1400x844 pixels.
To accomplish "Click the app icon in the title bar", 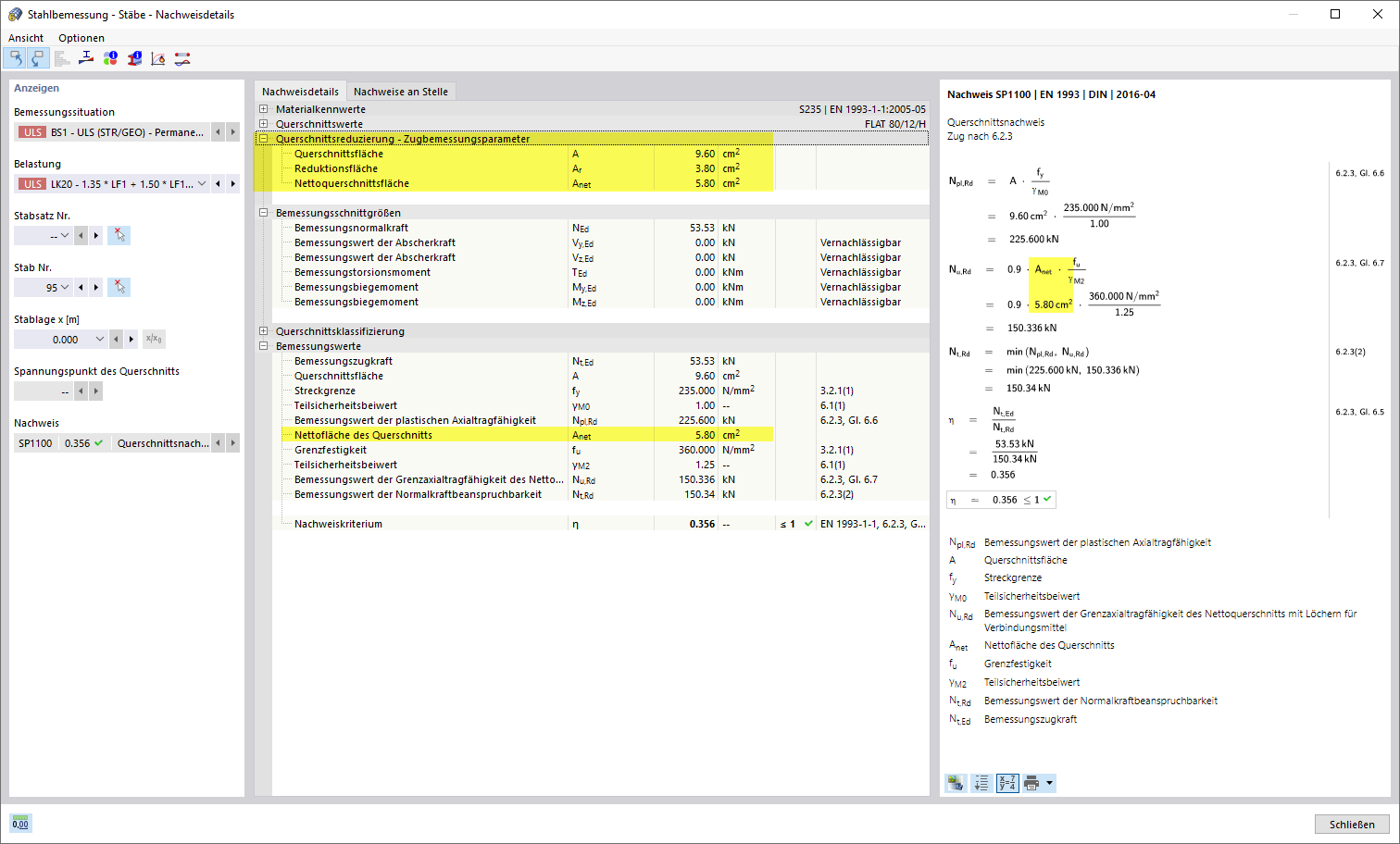I will [x=15, y=14].
